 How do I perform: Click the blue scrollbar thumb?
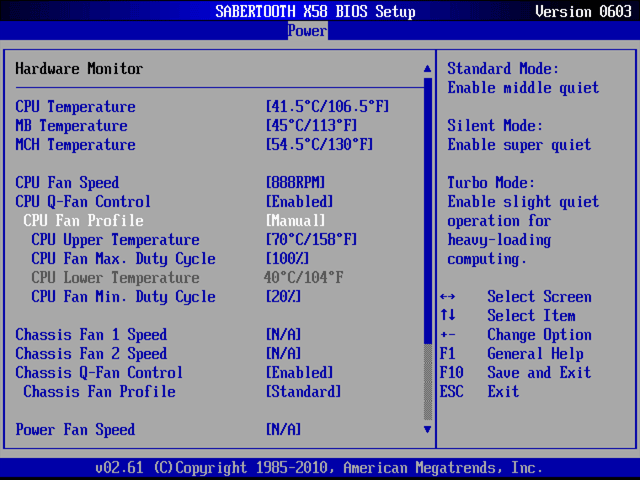(x=428, y=210)
